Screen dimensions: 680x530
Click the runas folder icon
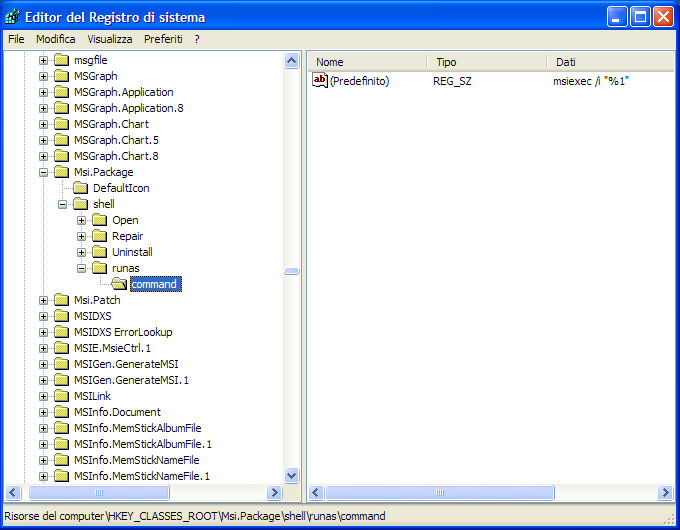100,268
